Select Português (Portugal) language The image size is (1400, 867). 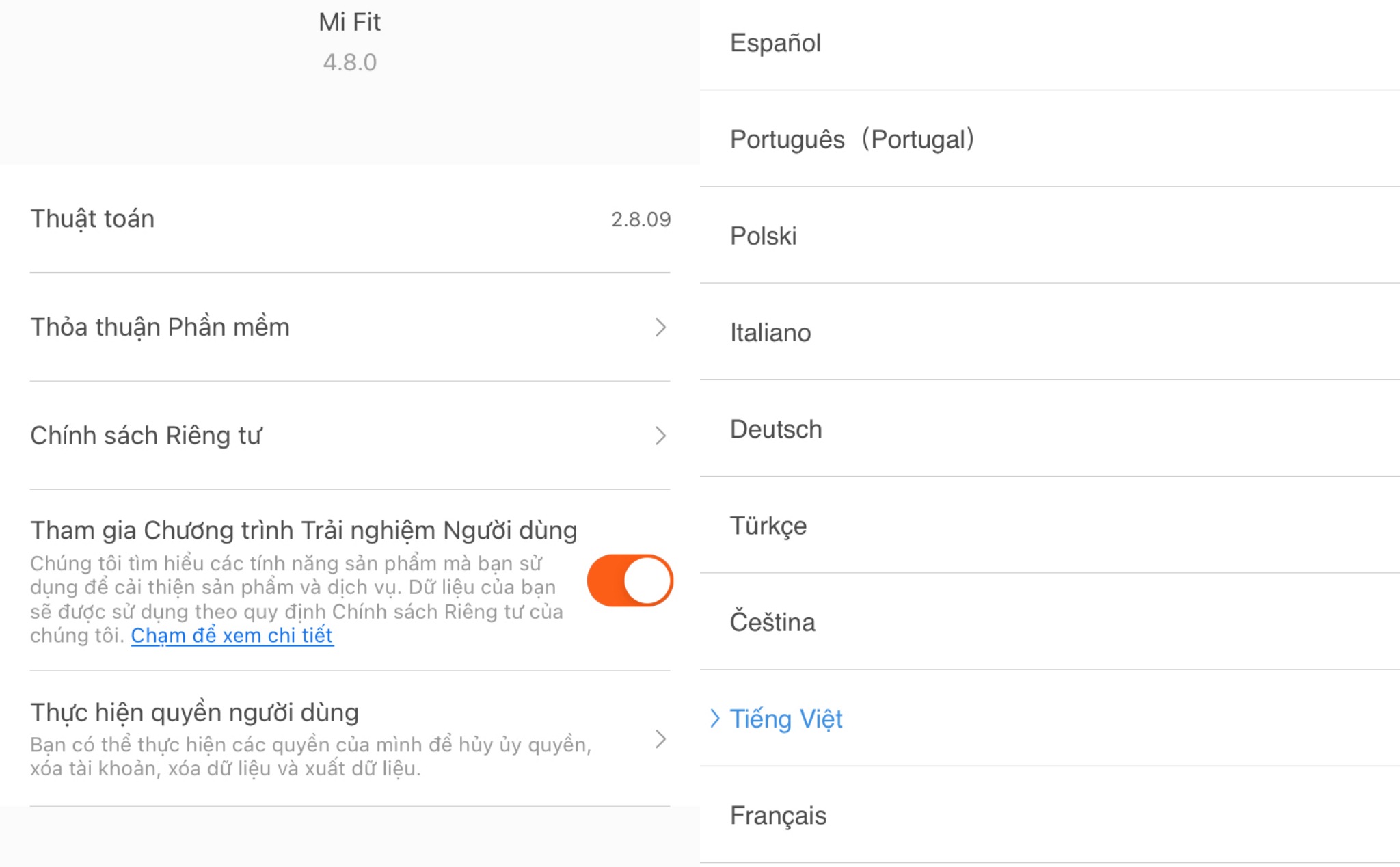coord(1050,139)
